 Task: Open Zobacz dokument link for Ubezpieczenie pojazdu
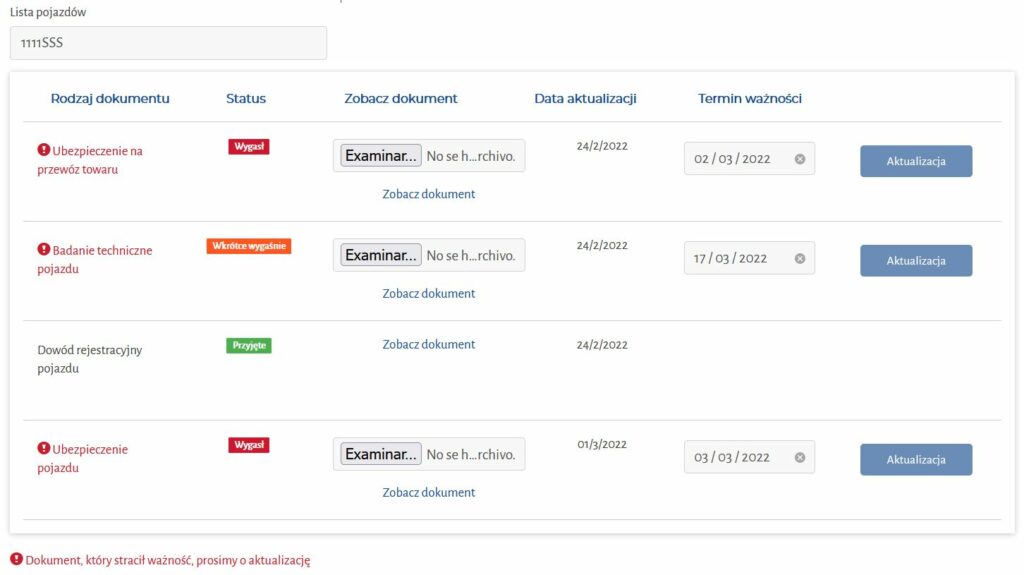pyautogui.click(x=428, y=493)
